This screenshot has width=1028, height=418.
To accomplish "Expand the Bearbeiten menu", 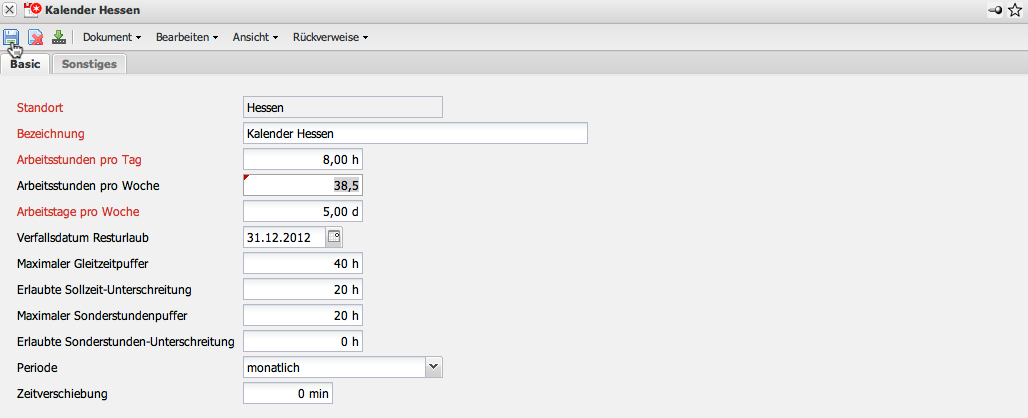I will (x=187, y=37).
